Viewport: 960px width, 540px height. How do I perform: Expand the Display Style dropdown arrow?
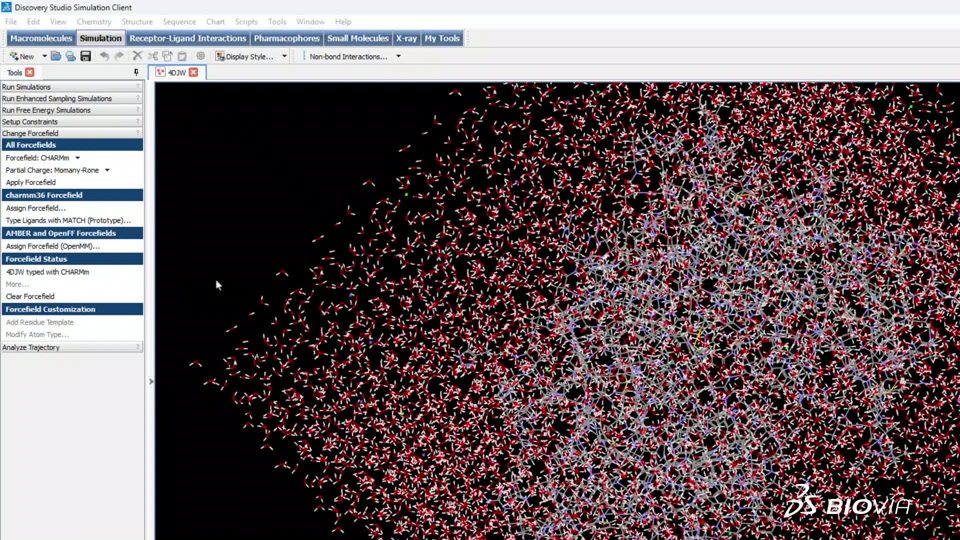coord(284,56)
